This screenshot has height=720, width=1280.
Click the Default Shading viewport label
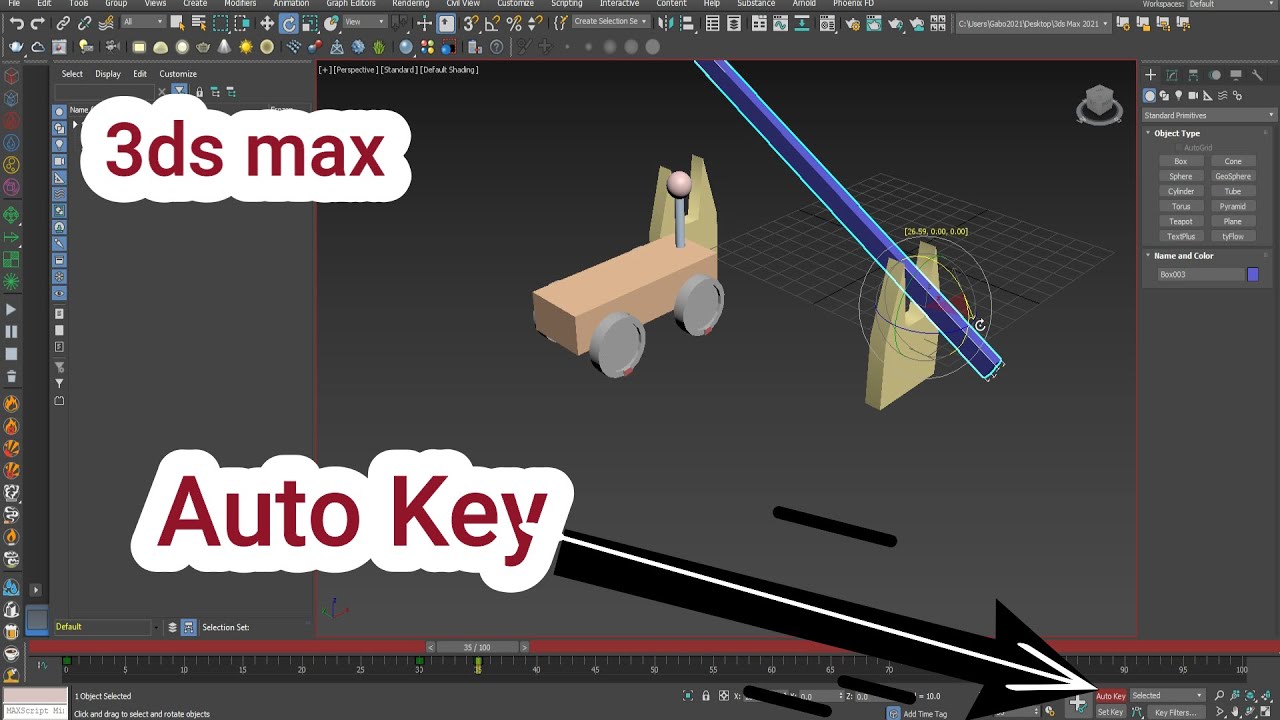click(449, 70)
